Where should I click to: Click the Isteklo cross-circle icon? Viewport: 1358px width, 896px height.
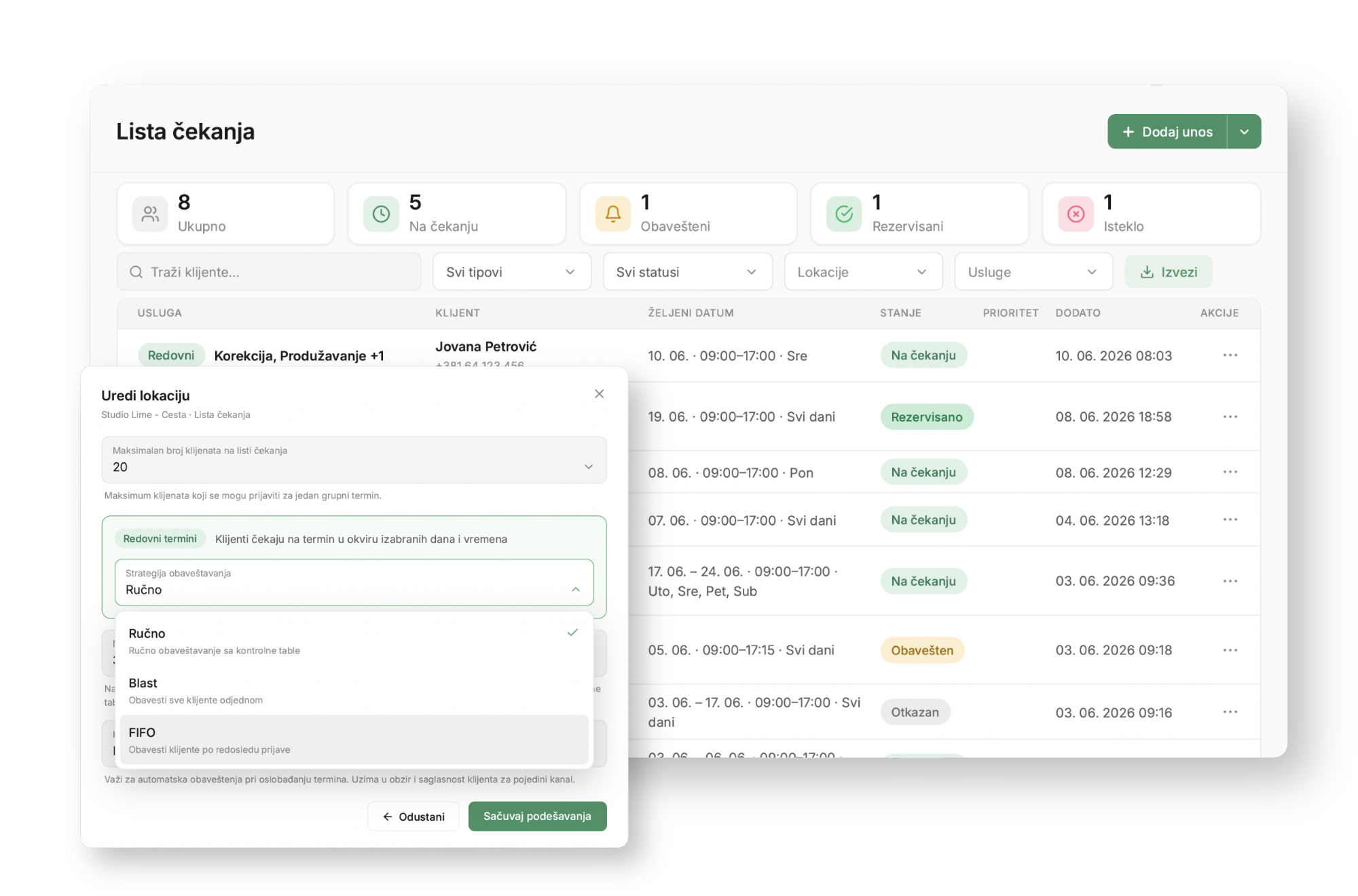(1076, 214)
